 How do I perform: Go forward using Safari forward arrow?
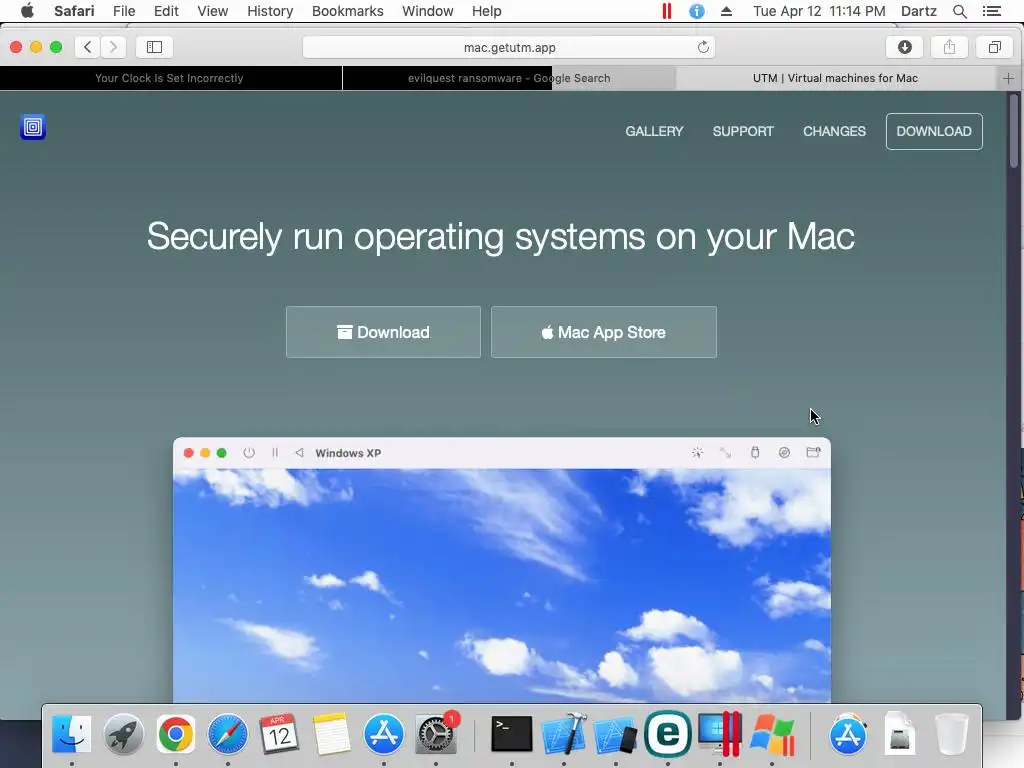113,47
